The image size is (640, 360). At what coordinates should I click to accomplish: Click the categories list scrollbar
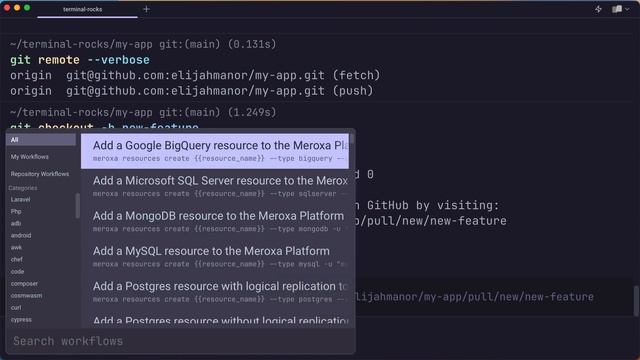(78, 205)
